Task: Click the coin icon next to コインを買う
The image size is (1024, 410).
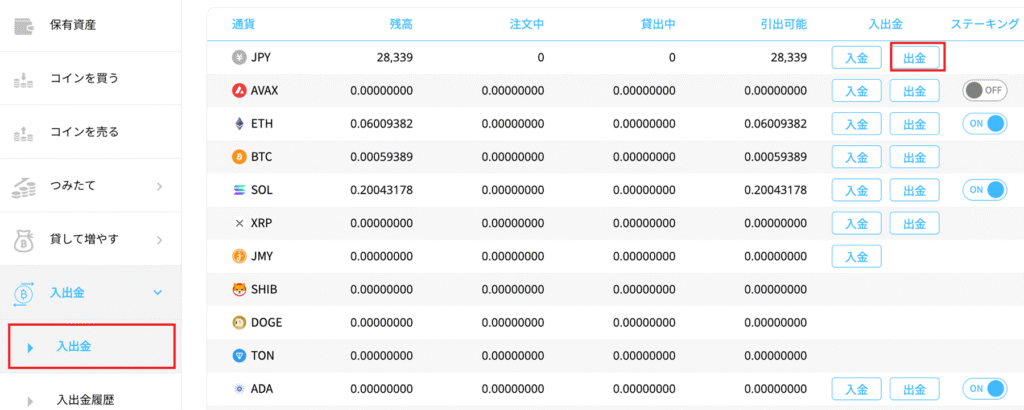Action: coord(23,78)
